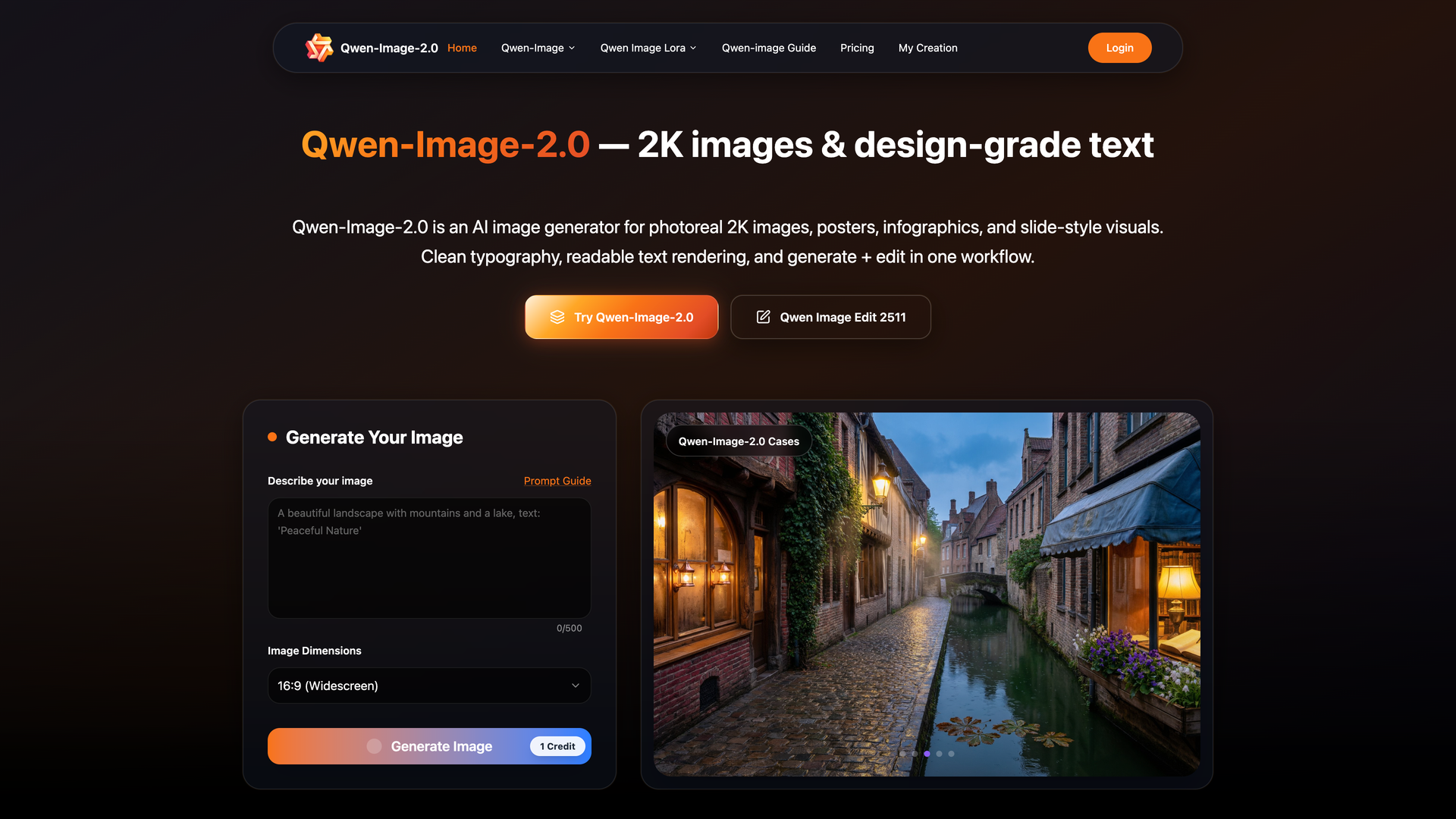The image size is (1456, 819).
Task: Click the 1 Credit badge
Action: pos(557,746)
